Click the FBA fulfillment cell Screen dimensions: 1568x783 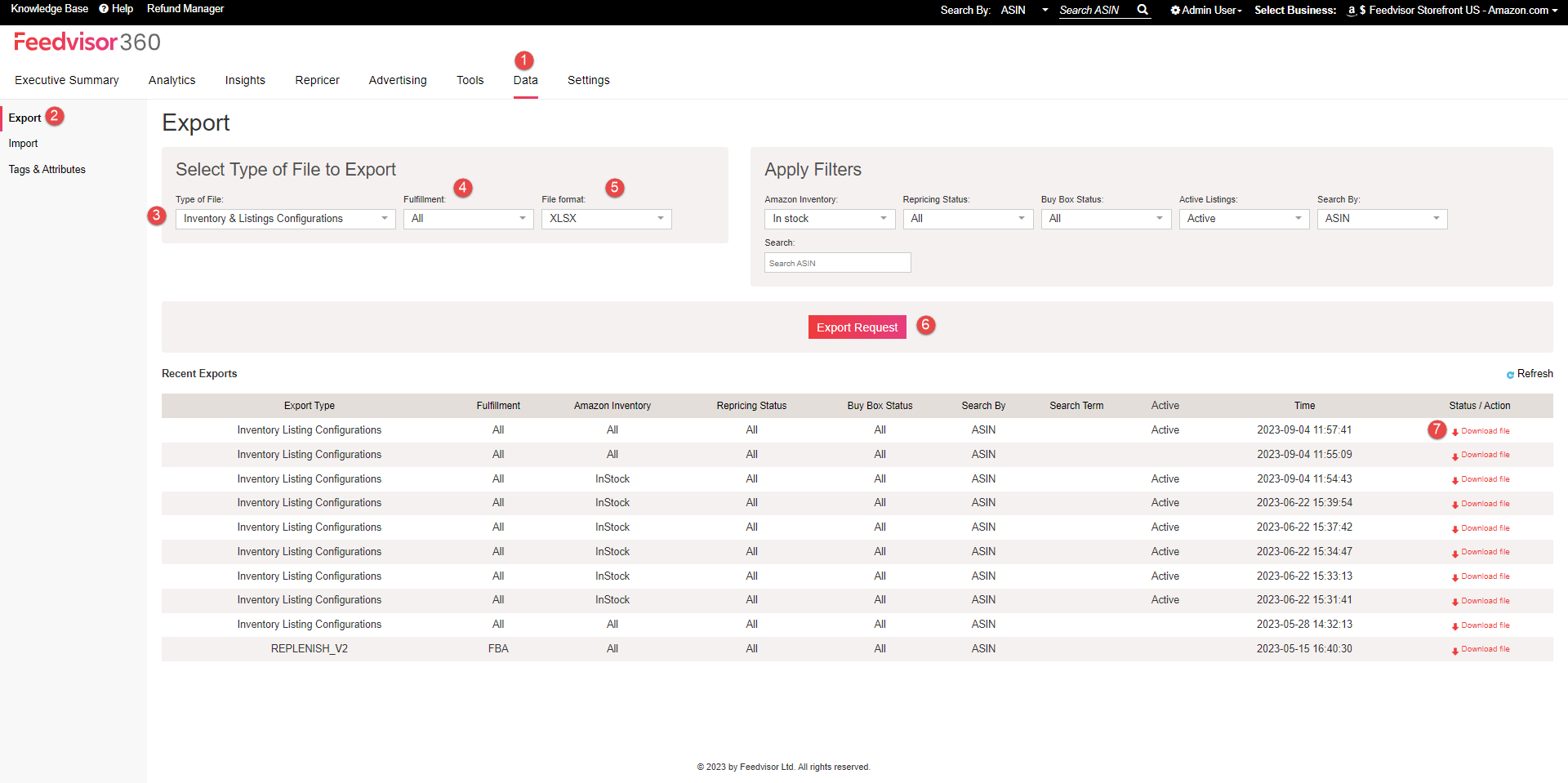click(x=498, y=649)
